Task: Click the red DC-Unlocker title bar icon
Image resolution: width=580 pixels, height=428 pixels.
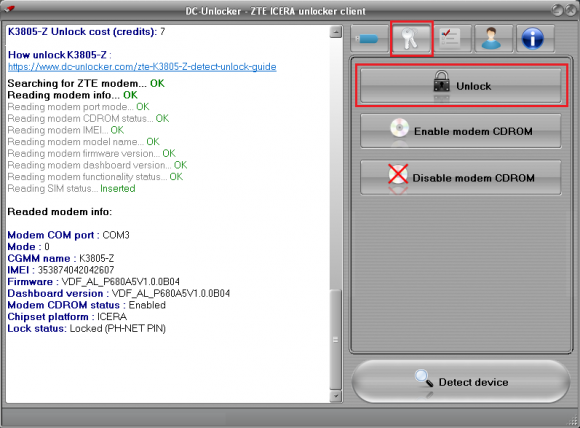Action: [9, 8]
